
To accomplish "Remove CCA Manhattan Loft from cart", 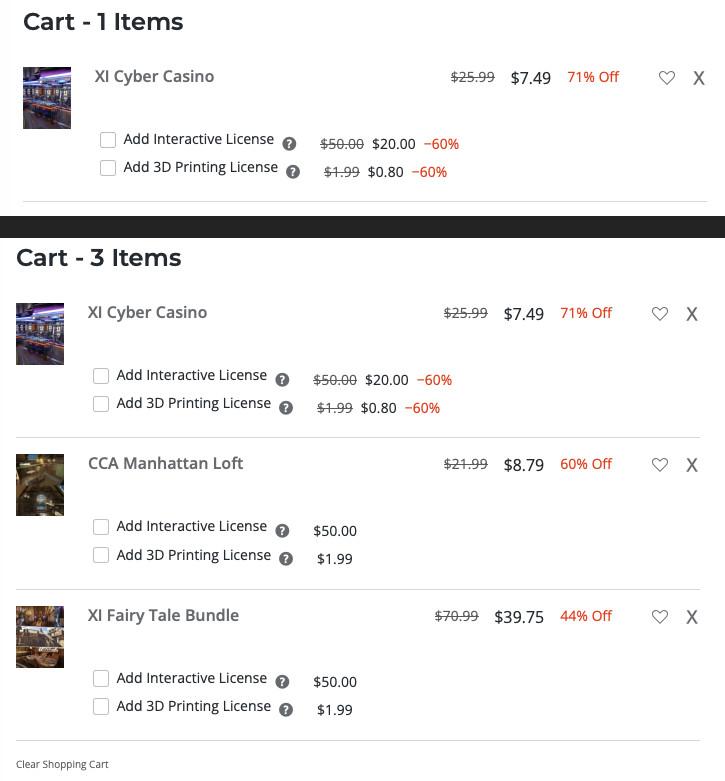I will (x=692, y=465).
